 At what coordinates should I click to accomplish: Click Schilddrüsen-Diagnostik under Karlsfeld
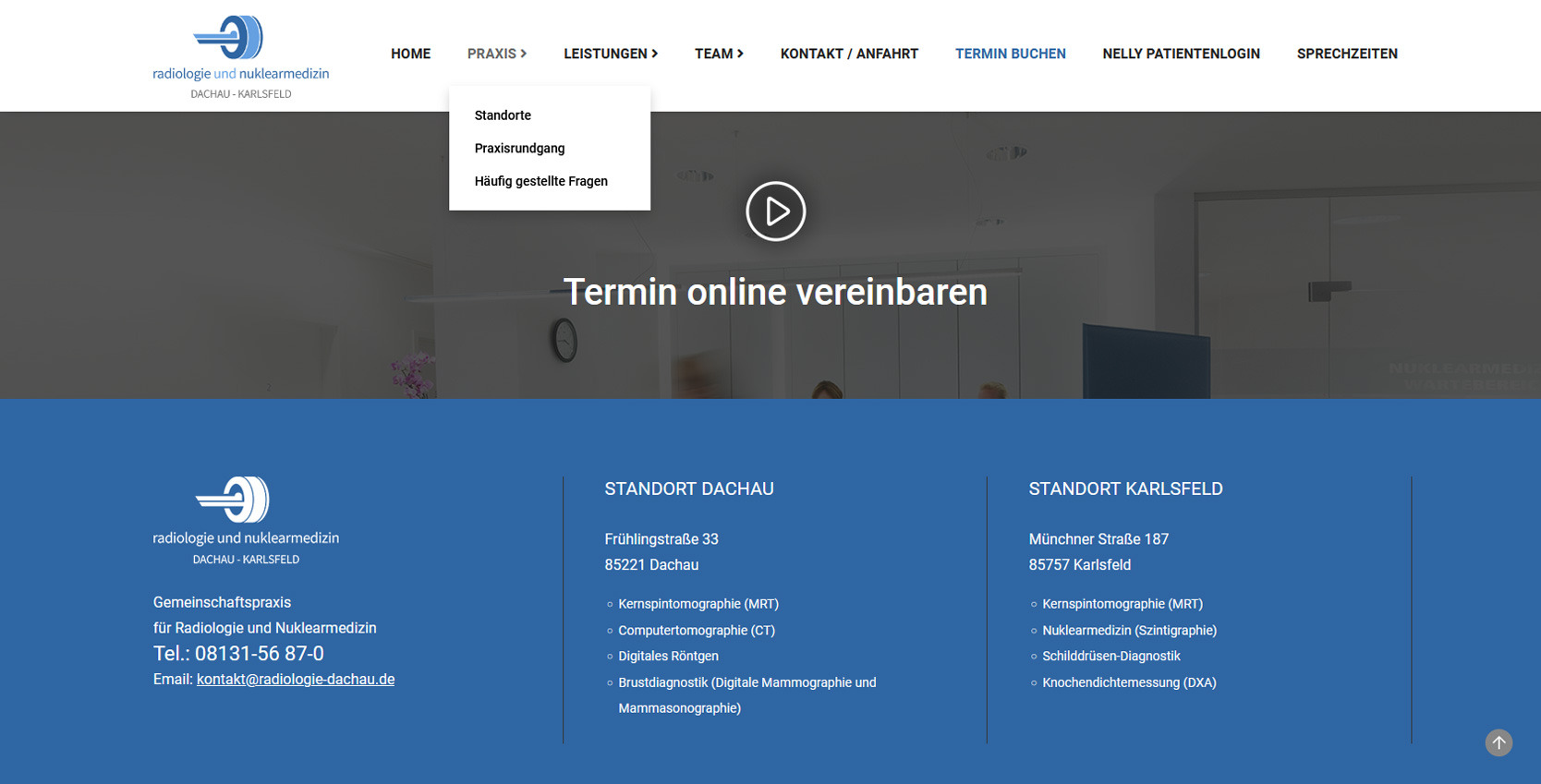coord(1110,657)
